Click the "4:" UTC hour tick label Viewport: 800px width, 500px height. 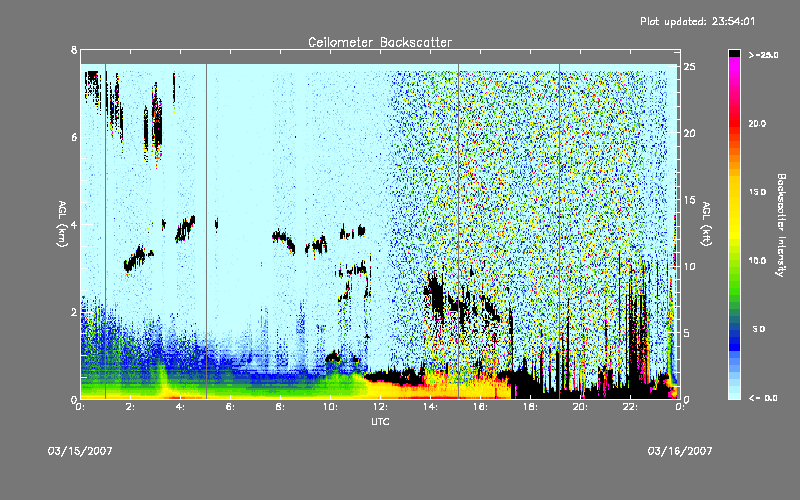point(180,407)
